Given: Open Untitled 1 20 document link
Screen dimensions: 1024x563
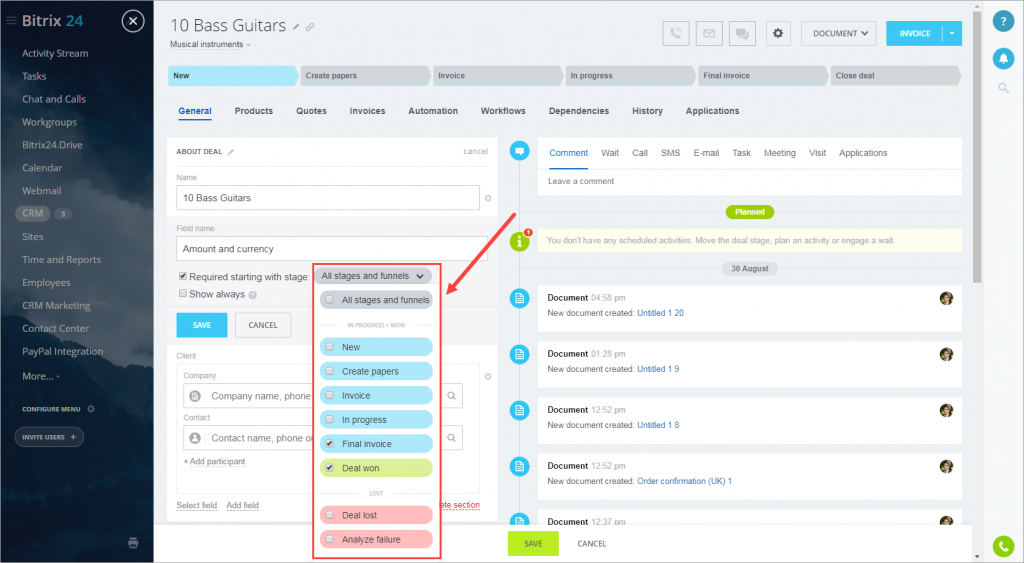Looking at the screenshot, I should click(660, 313).
